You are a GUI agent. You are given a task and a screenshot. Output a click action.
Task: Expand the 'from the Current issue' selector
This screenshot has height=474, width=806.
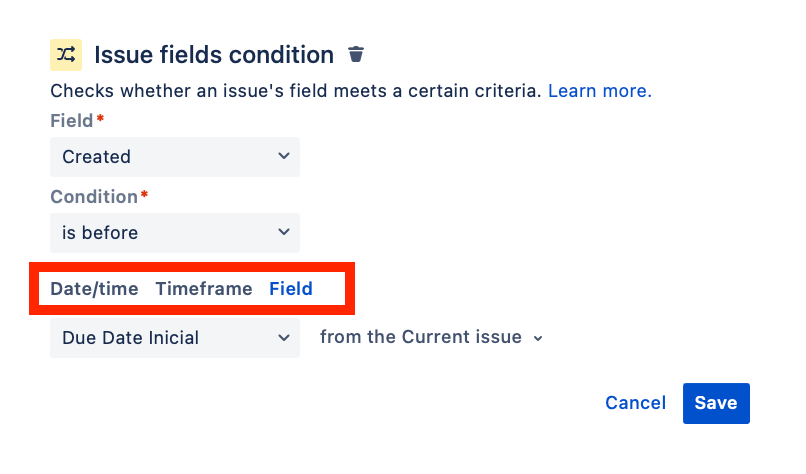[431, 337]
